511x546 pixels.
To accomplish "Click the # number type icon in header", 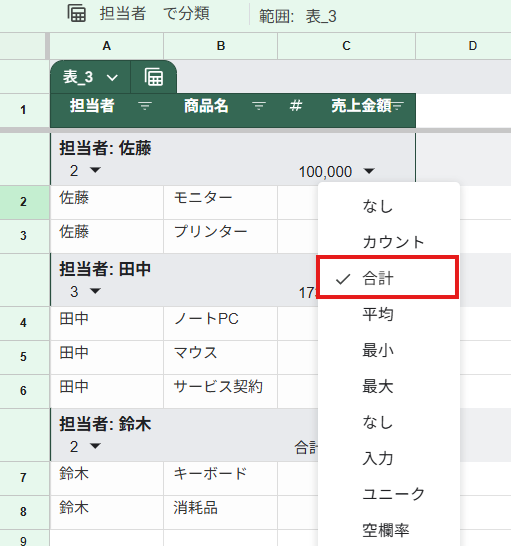I will pyautogui.click(x=296, y=106).
